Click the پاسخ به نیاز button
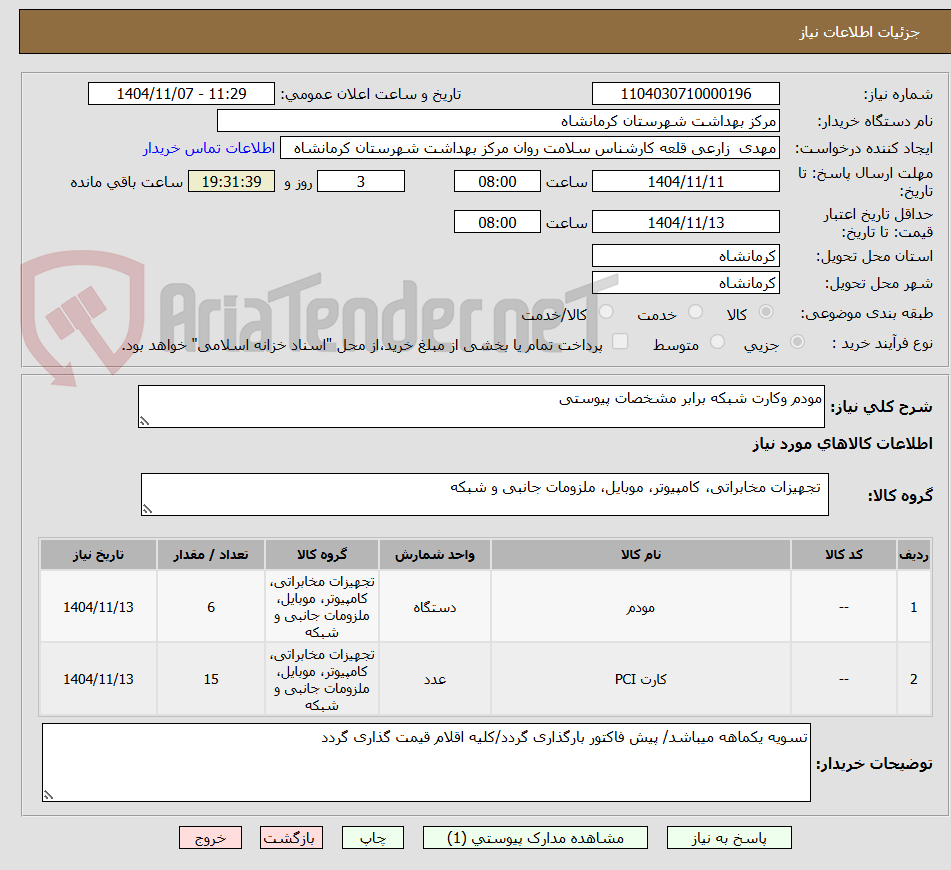 pyautogui.click(x=729, y=838)
